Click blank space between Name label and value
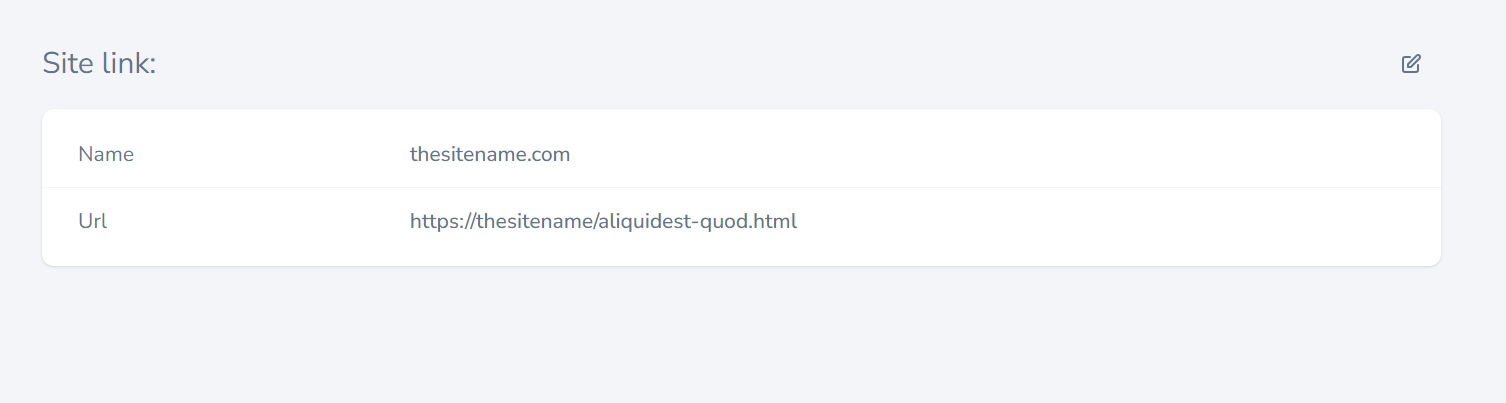Screen dimensions: 1506x403 (x=270, y=155)
